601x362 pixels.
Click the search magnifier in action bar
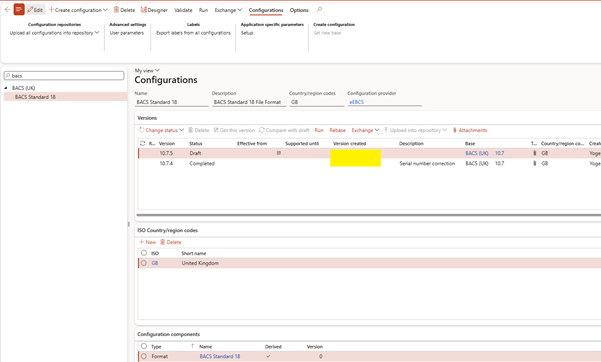click(319, 10)
